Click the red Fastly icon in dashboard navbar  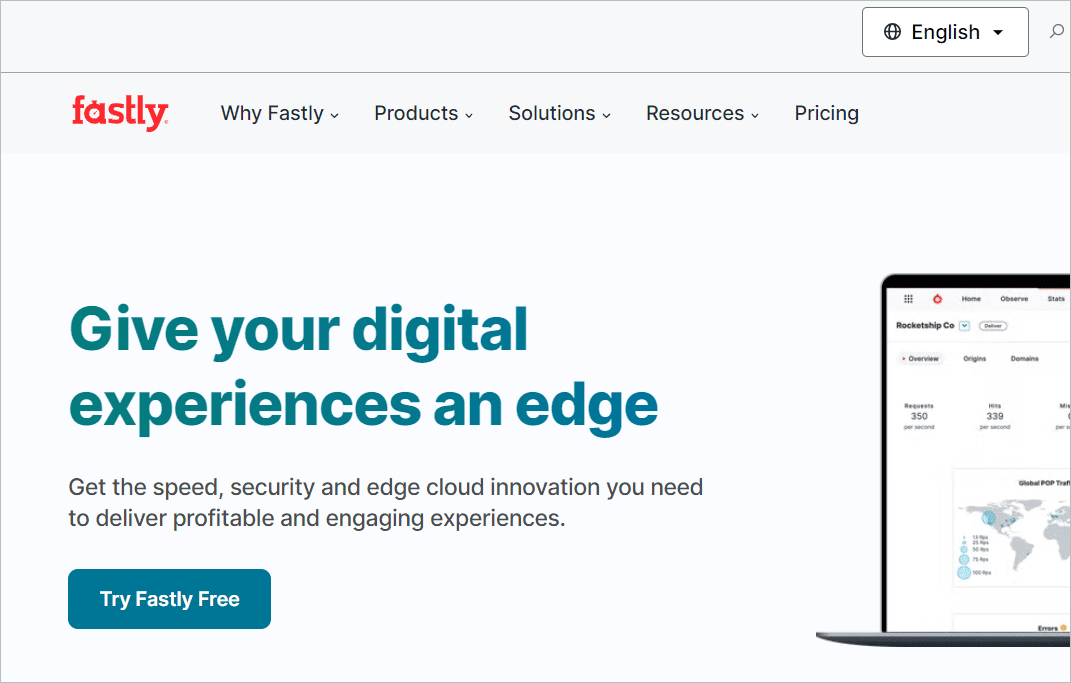937,298
